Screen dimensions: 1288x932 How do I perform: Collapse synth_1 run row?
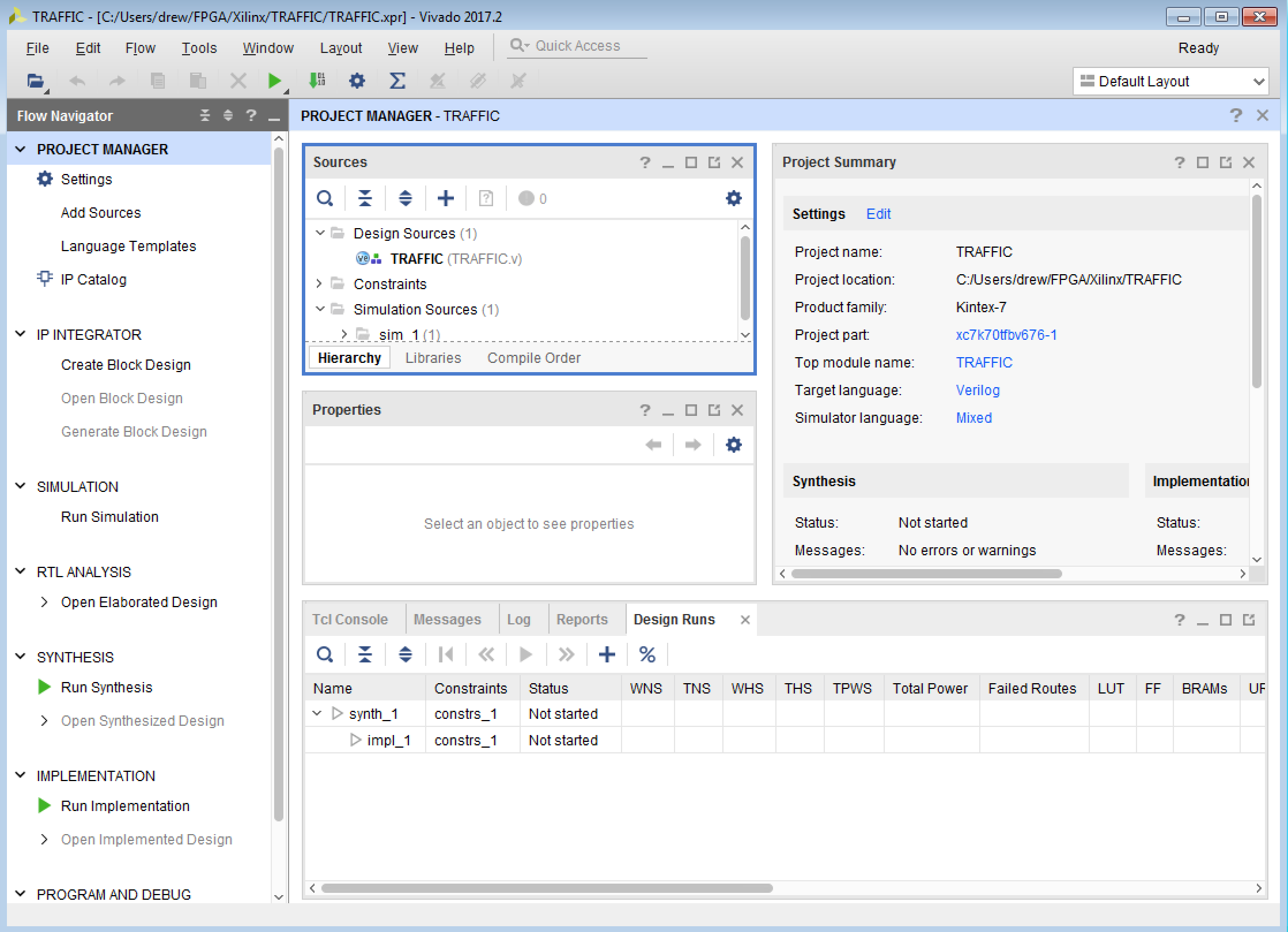[317, 713]
